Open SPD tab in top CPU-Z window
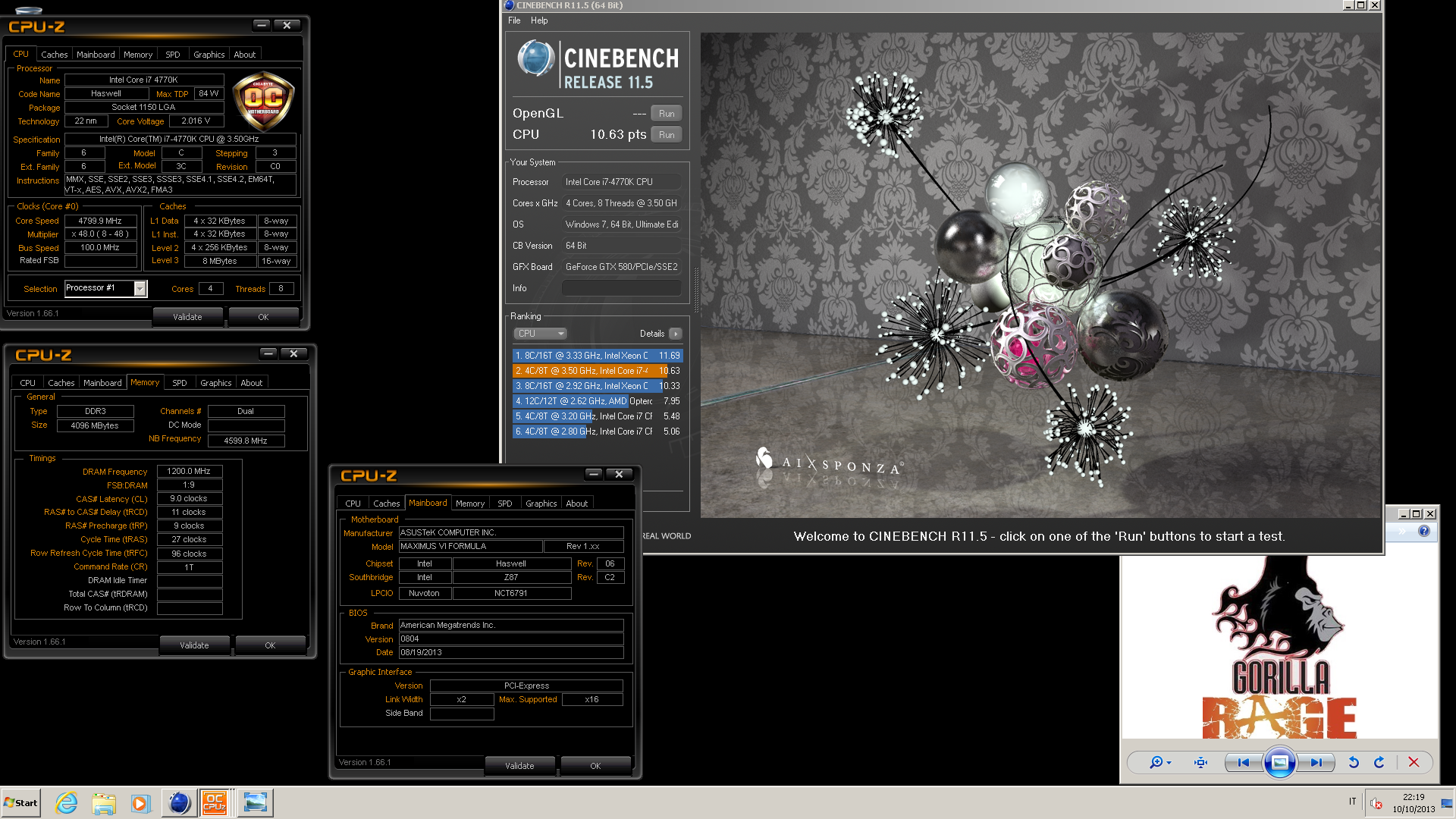 click(173, 55)
